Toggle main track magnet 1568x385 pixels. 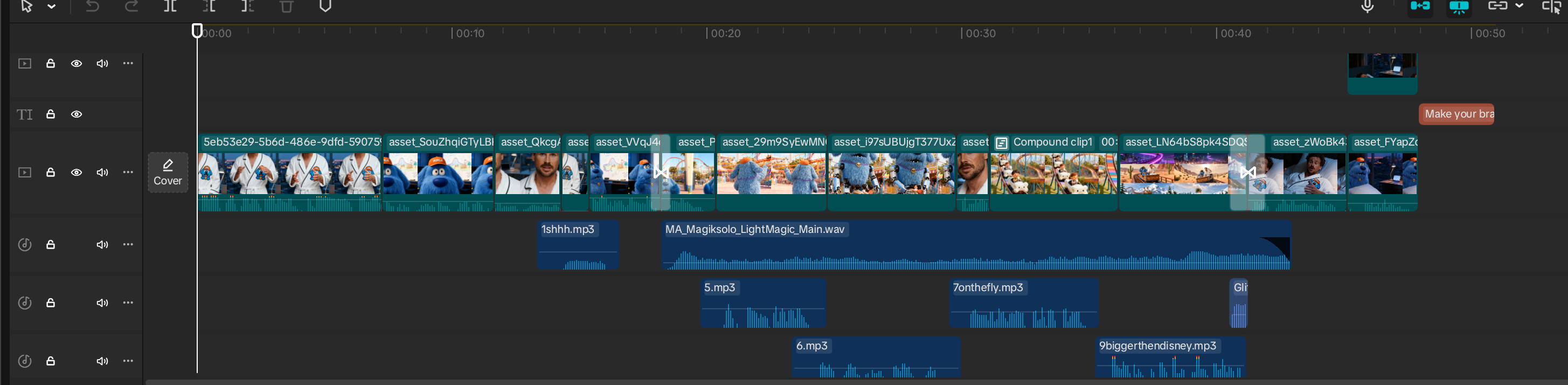pos(1420,6)
